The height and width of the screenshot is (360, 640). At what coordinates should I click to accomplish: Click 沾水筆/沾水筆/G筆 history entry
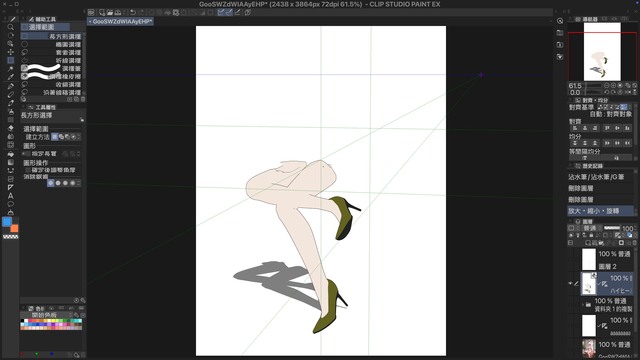tap(601, 177)
